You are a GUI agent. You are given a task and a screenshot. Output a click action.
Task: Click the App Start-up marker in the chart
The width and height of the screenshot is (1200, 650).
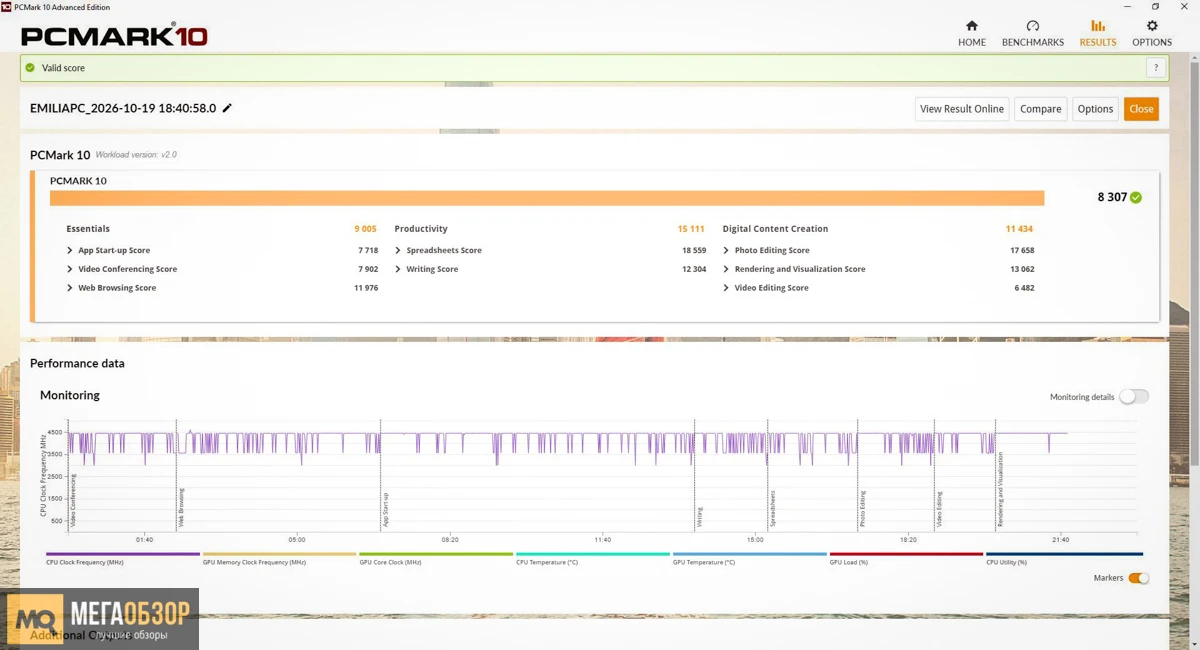coord(385,509)
